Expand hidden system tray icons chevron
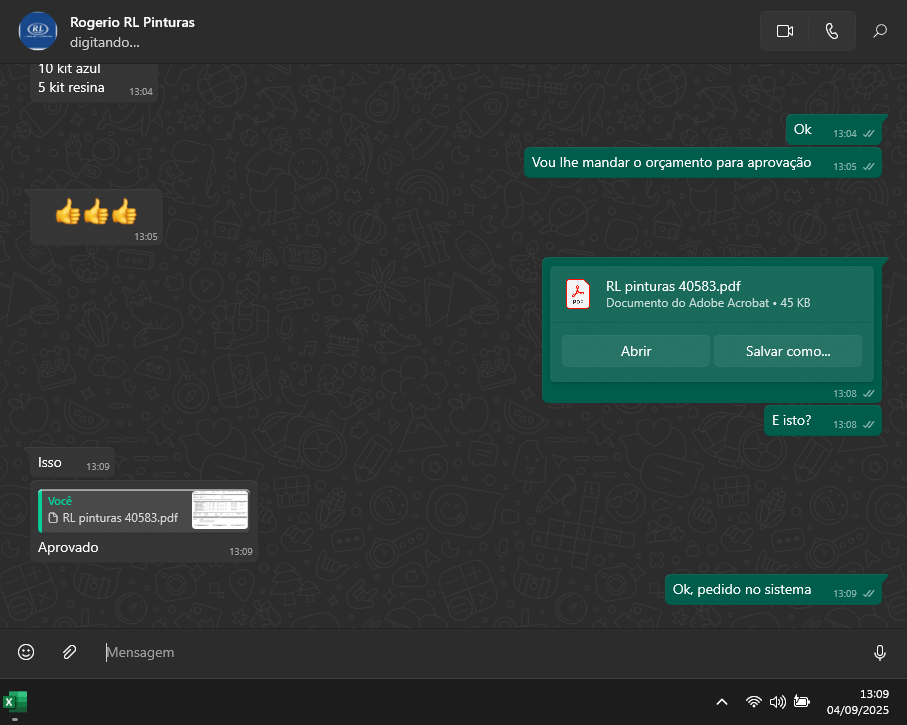The height and width of the screenshot is (725, 907). [x=722, y=702]
